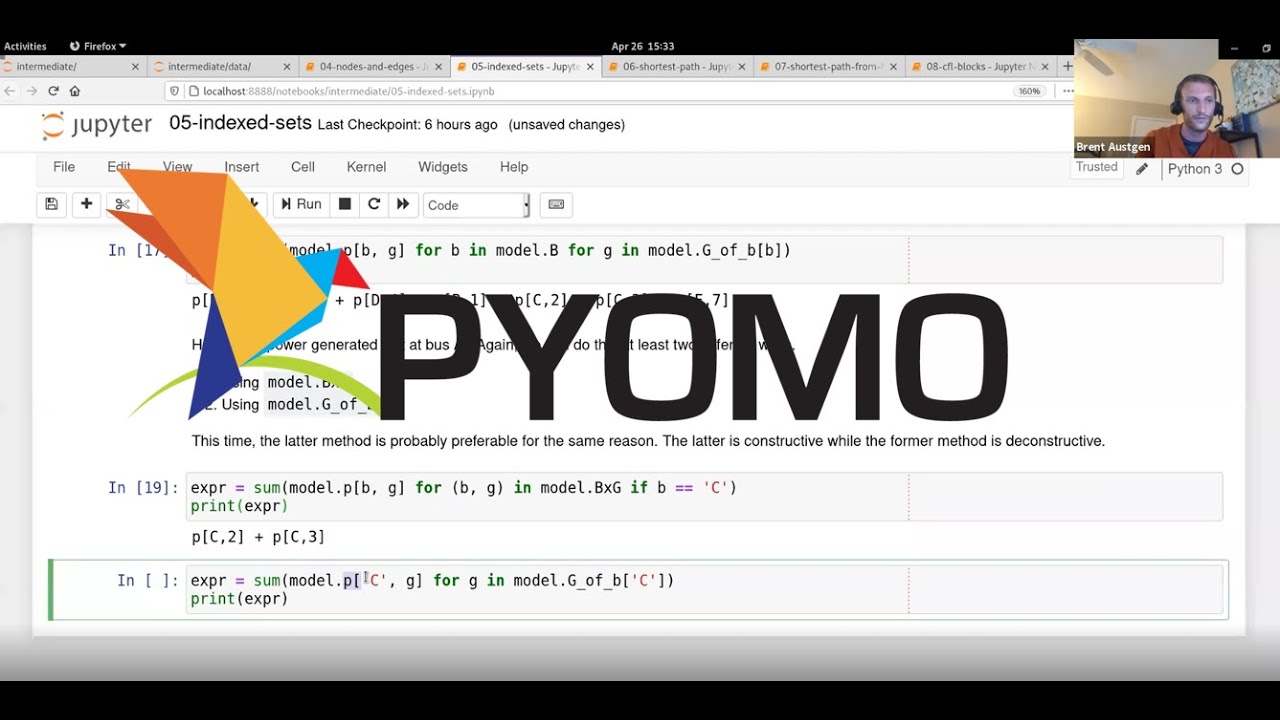Open the File menu
Viewport: 1280px width, 720px height.
tap(64, 167)
